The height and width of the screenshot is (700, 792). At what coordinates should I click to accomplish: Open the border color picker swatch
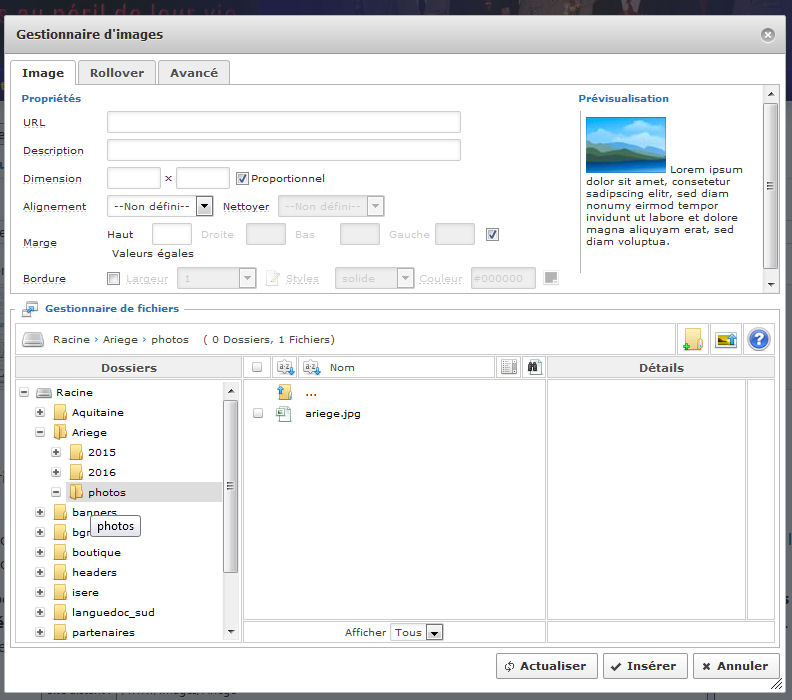click(x=551, y=278)
